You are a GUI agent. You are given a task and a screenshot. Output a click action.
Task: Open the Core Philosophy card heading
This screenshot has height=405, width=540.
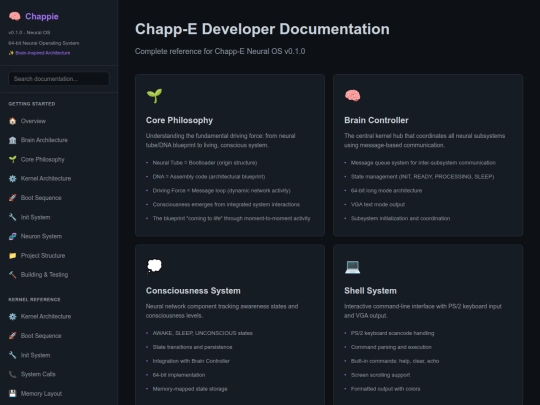click(x=179, y=120)
